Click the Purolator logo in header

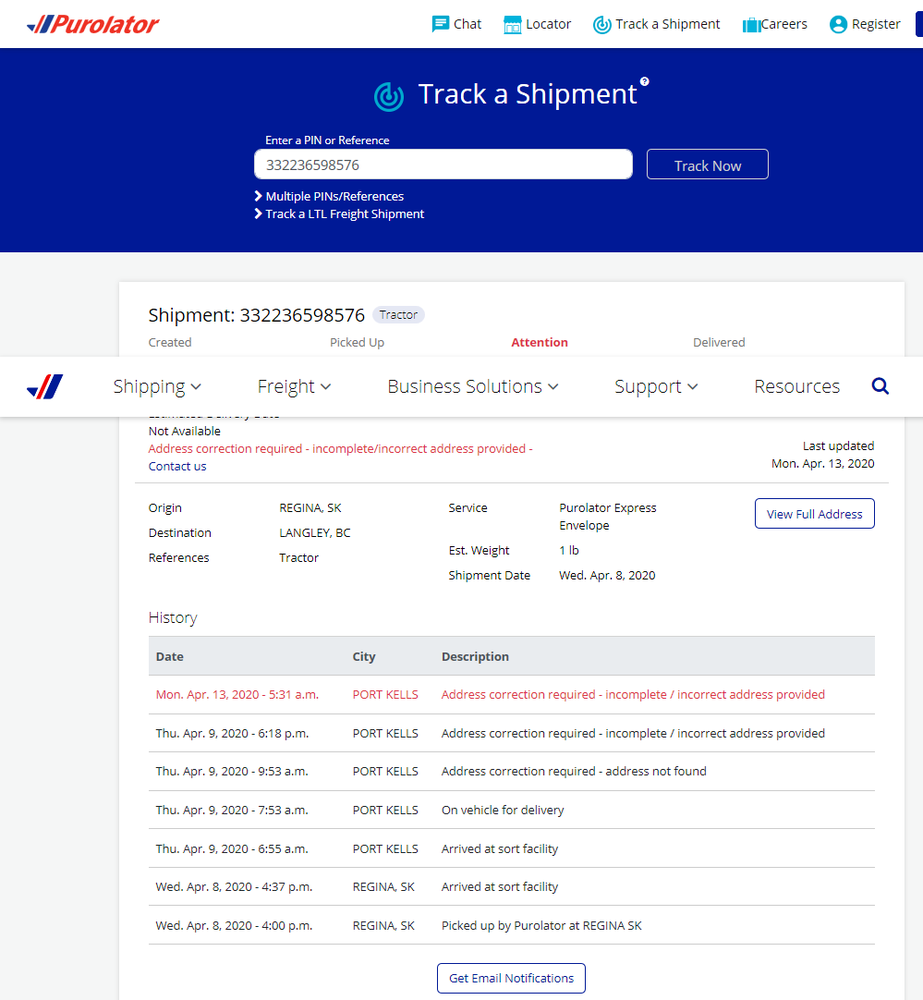coord(92,24)
